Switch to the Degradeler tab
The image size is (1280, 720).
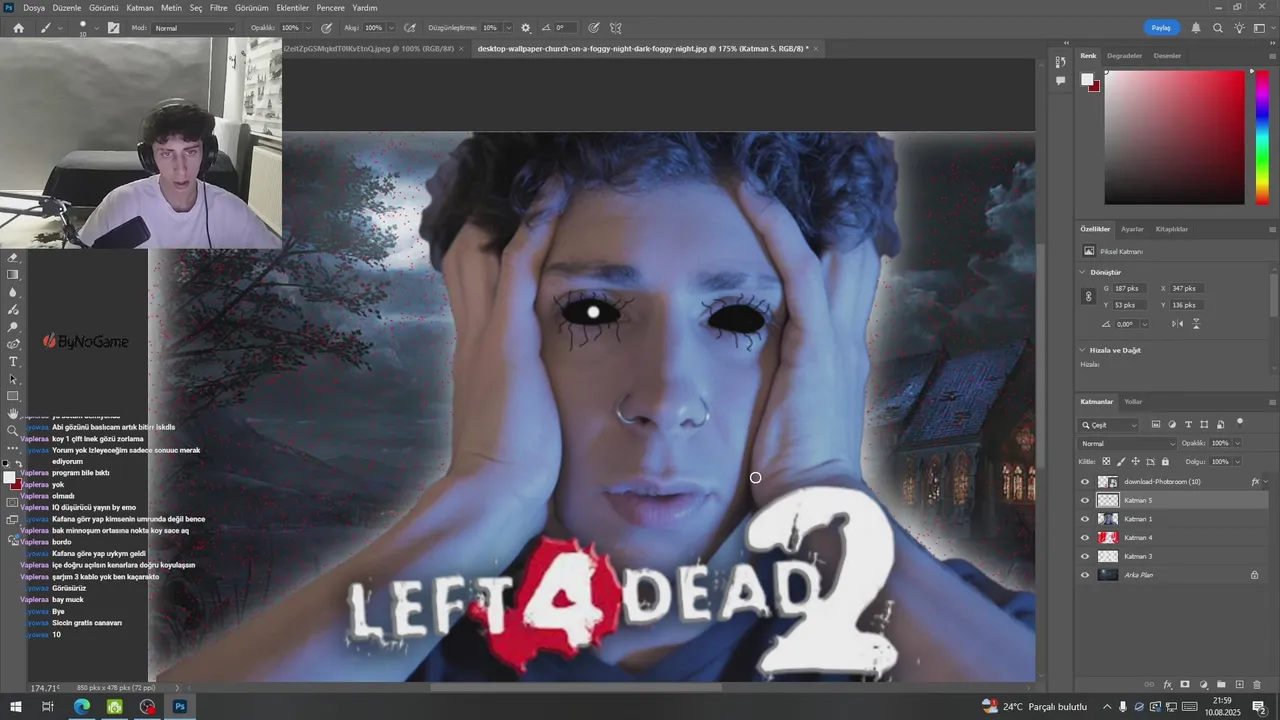click(x=1124, y=55)
